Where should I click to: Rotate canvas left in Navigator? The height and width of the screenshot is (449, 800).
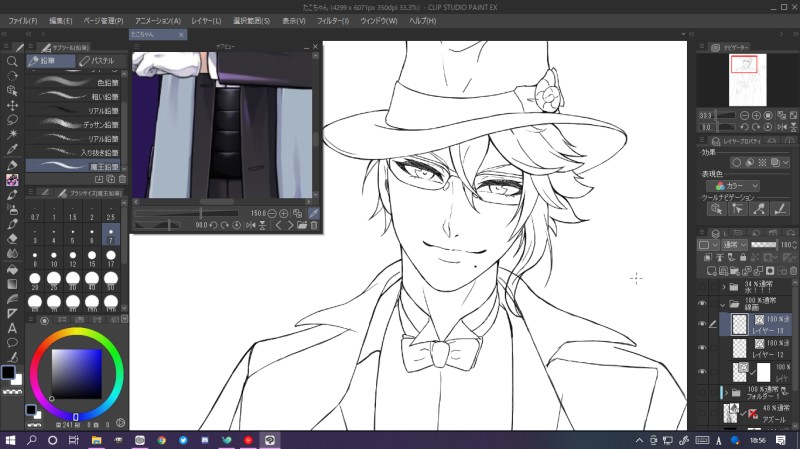click(744, 127)
